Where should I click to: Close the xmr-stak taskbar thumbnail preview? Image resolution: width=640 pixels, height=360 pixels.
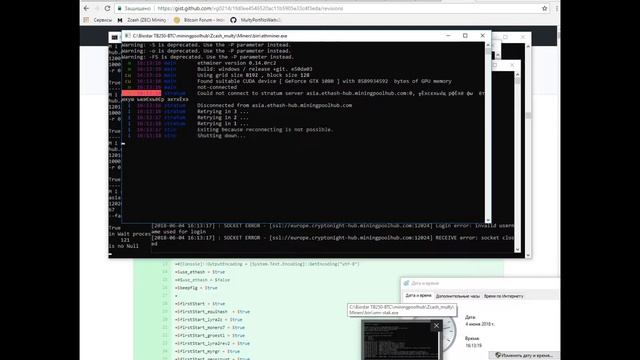[x=436, y=325]
